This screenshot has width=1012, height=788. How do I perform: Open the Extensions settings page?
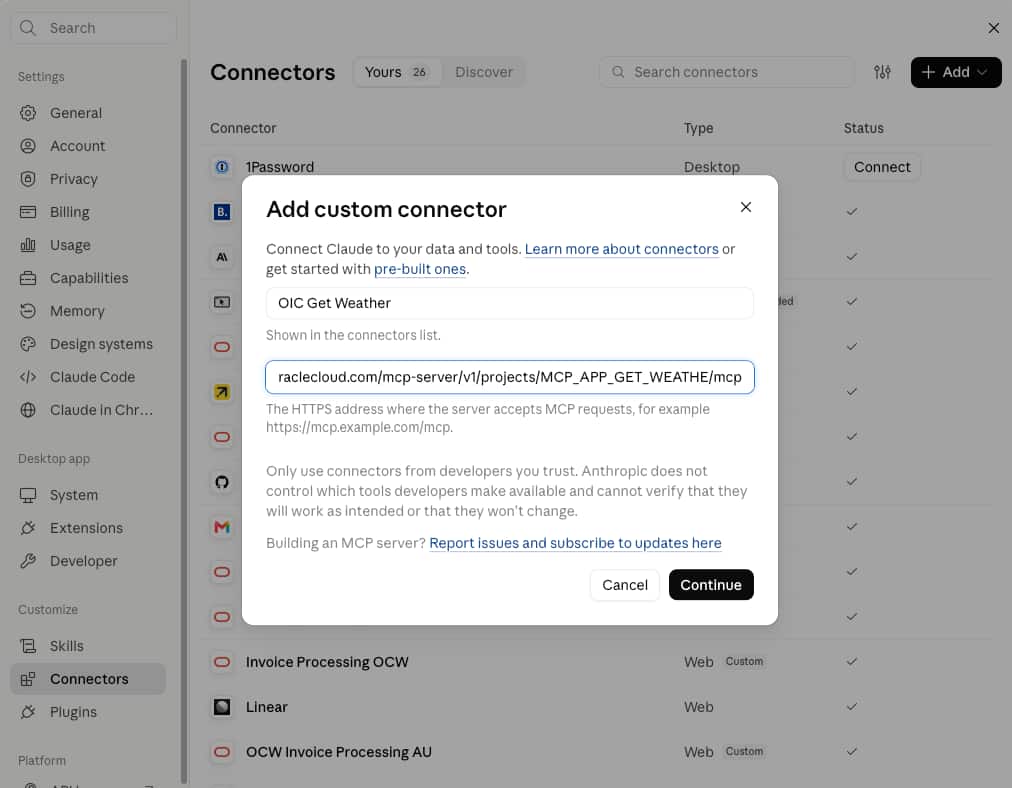(86, 528)
